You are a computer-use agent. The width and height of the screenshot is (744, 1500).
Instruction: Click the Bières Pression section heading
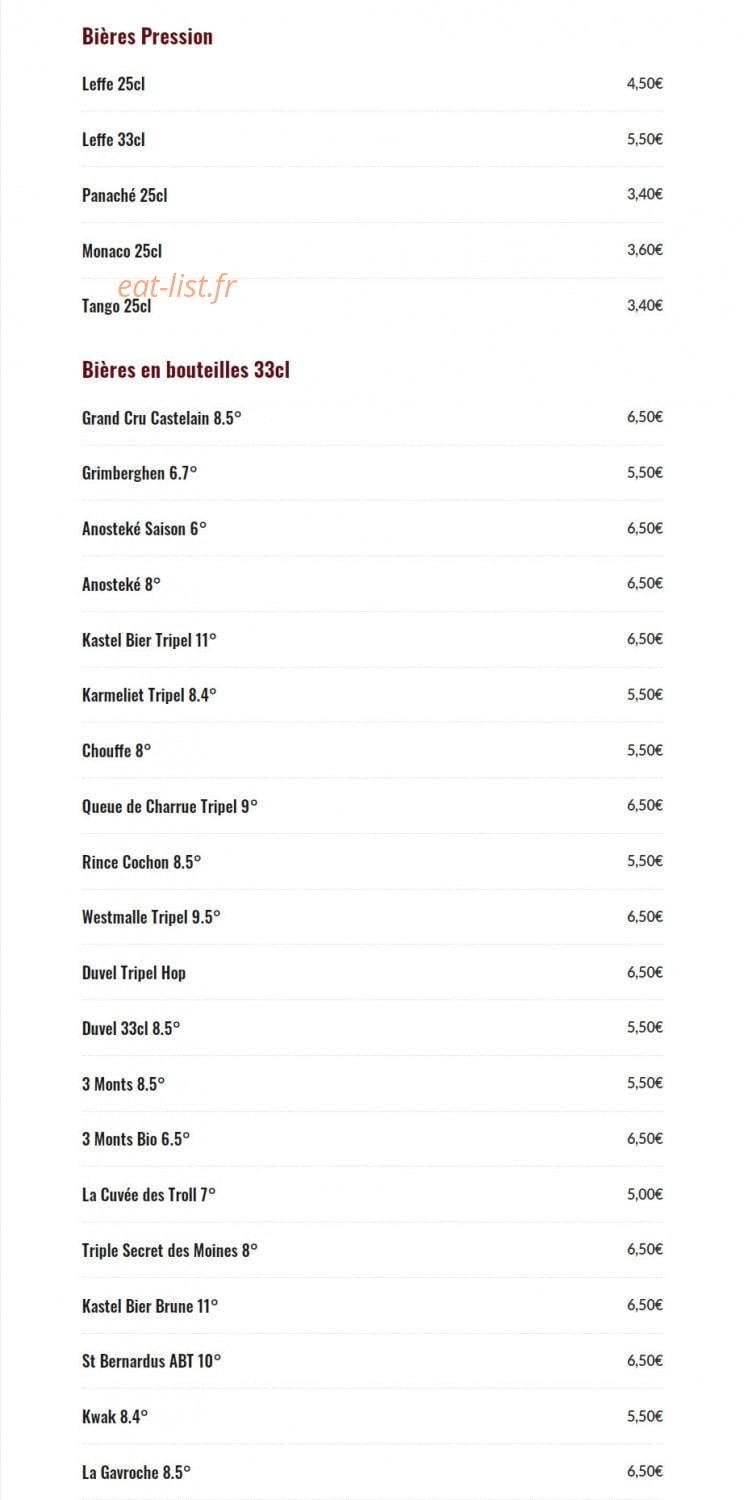147,37
